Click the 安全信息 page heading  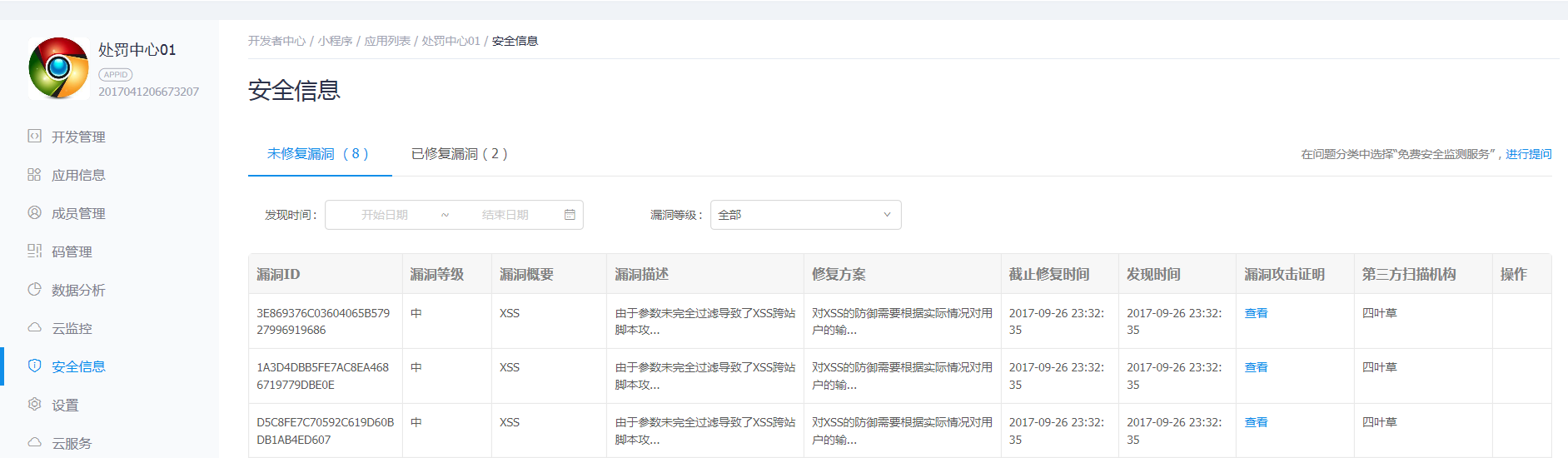295,90
